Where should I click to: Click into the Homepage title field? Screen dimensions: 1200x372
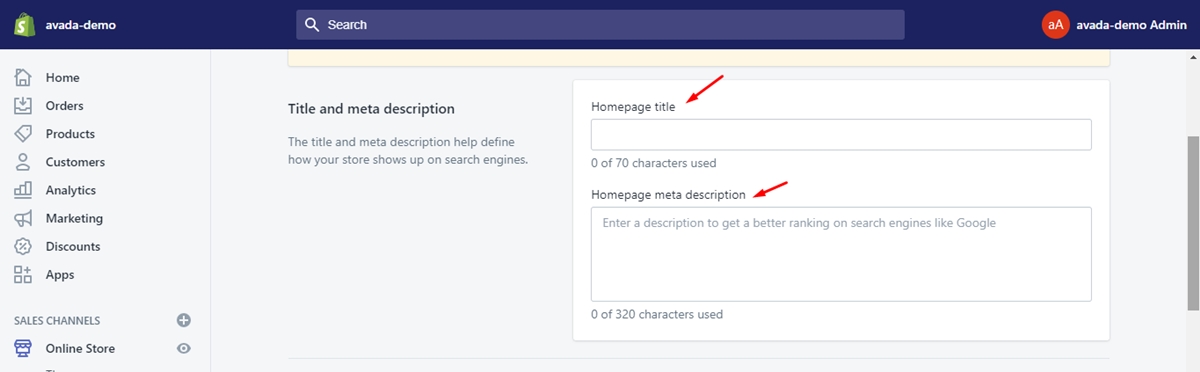click(841, 135)
